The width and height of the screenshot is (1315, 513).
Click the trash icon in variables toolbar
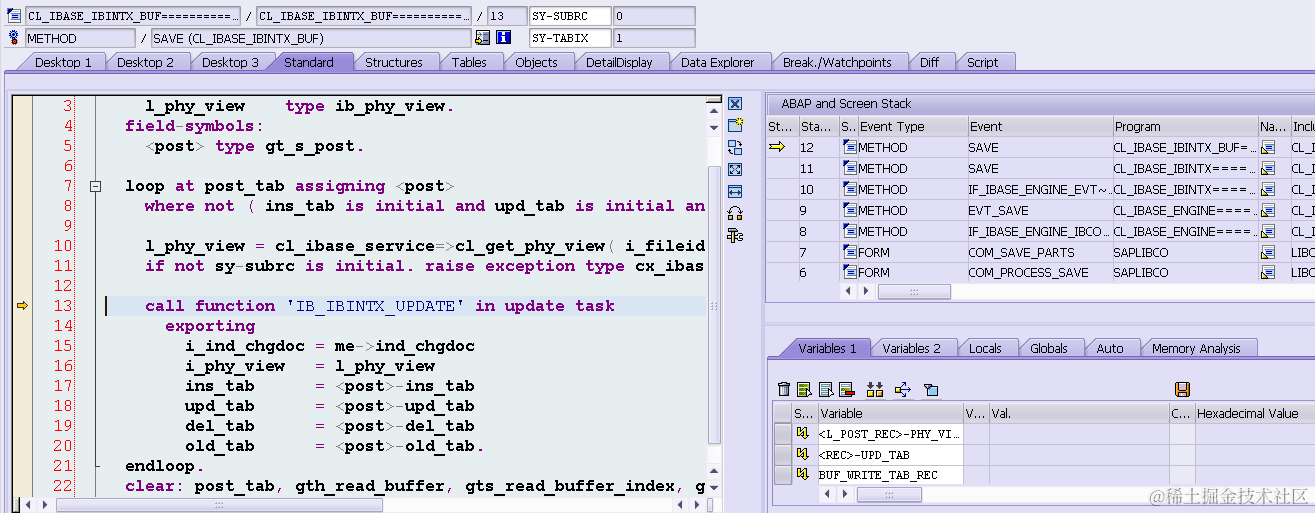pyautogui.click(x=784, y=389)
